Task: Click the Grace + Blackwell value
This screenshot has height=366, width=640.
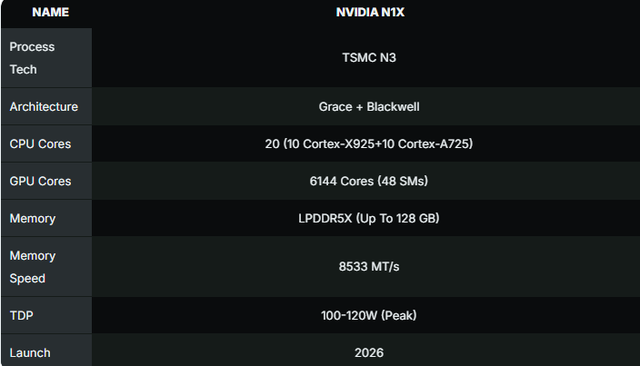Action: pyautogui.click(x=369, y=106)
